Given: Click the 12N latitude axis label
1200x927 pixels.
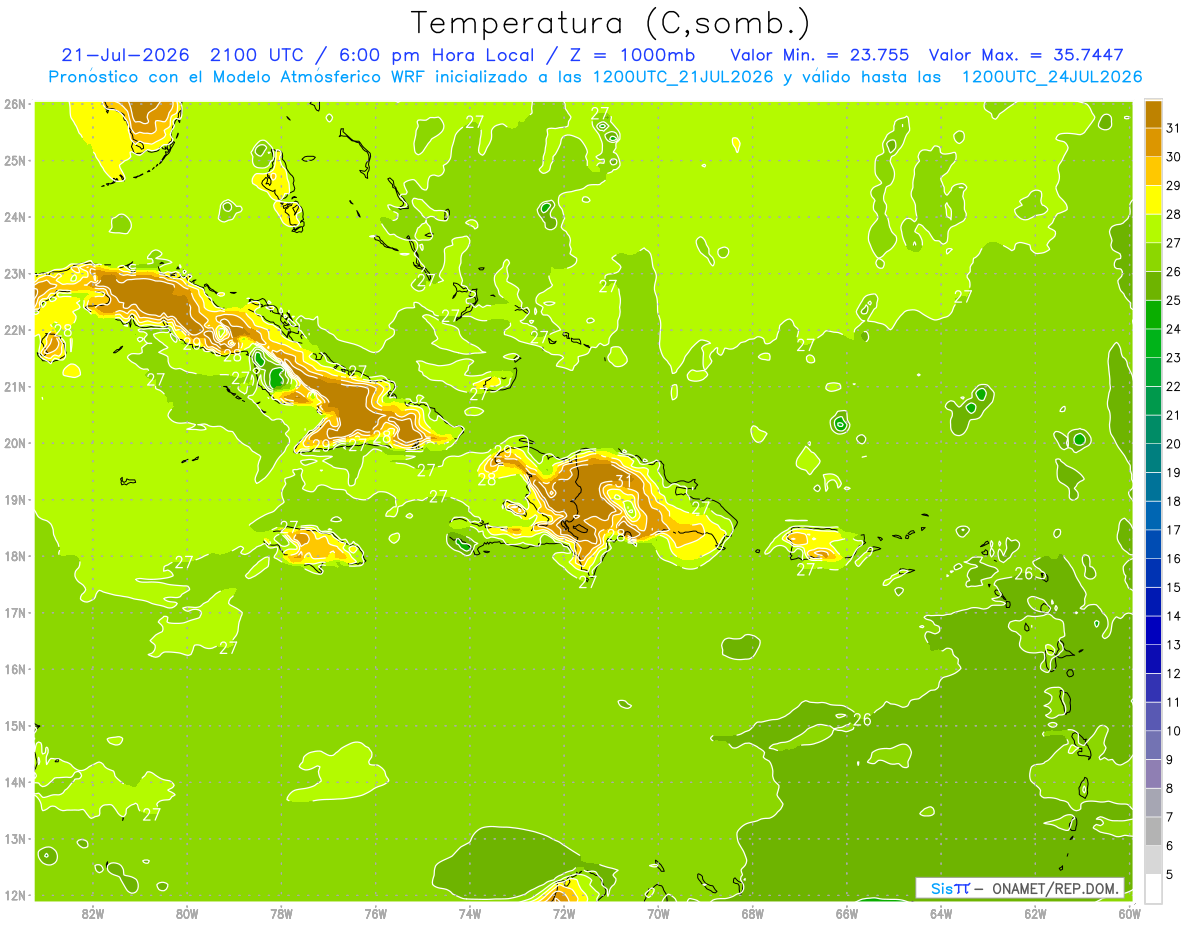Looking at the screenshot, I should (15, 895).
